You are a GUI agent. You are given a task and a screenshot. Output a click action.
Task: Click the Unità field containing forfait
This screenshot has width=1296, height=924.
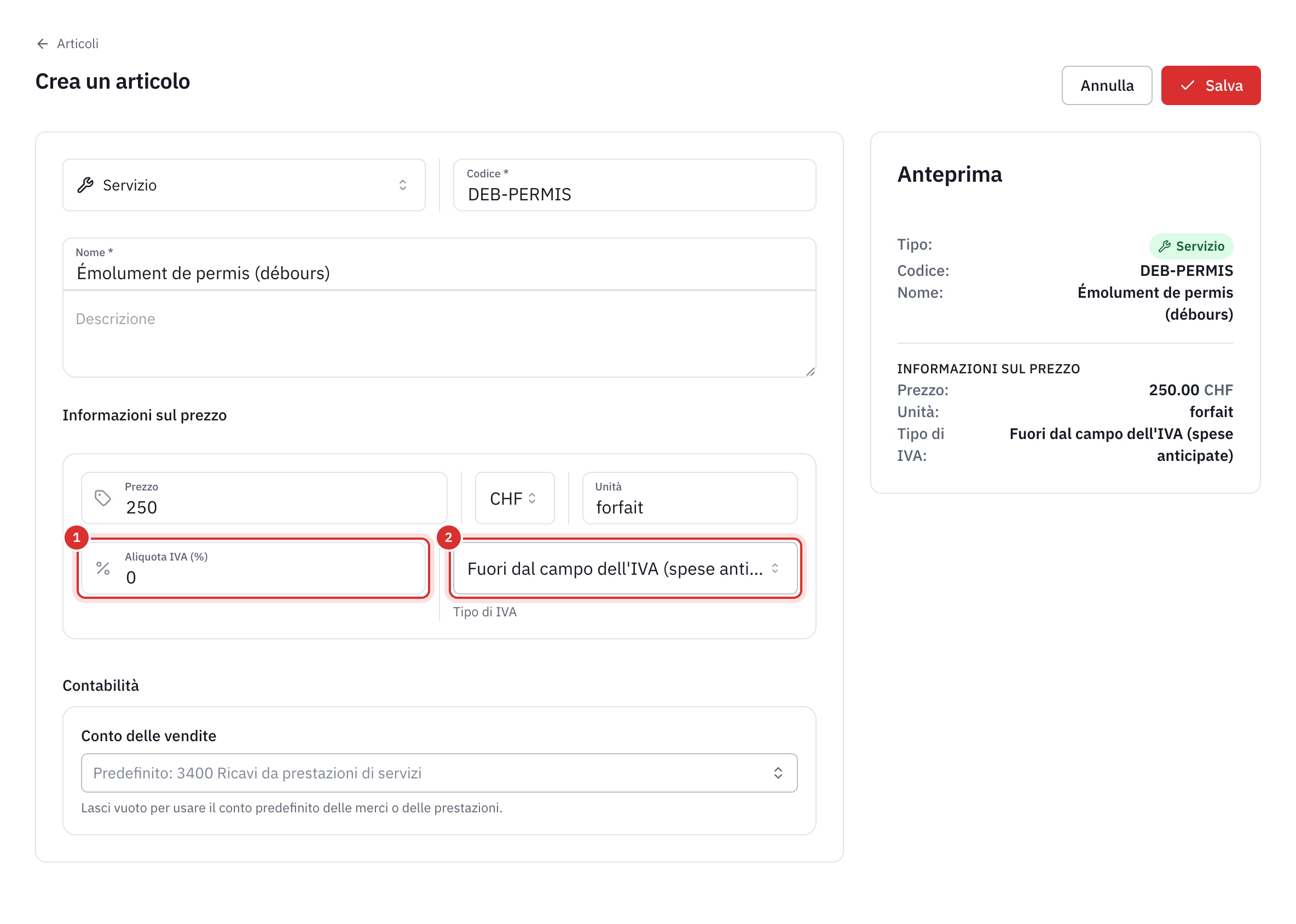tap(690, 498)
